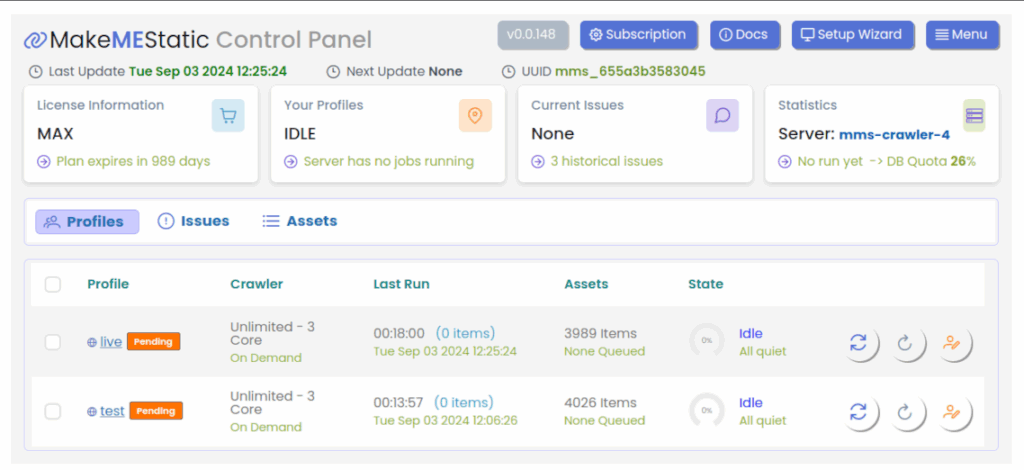Click the server icon in Statistics card
Screen dimensions: 1024x470
(973, 116)
